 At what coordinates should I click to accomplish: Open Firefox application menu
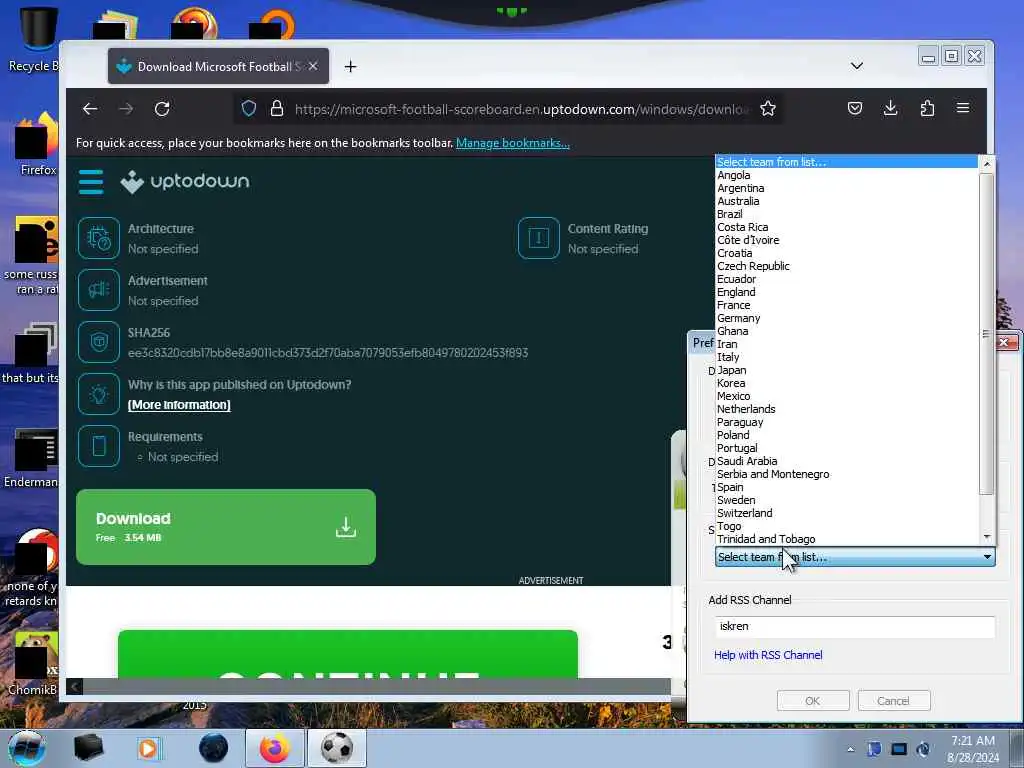963,108
